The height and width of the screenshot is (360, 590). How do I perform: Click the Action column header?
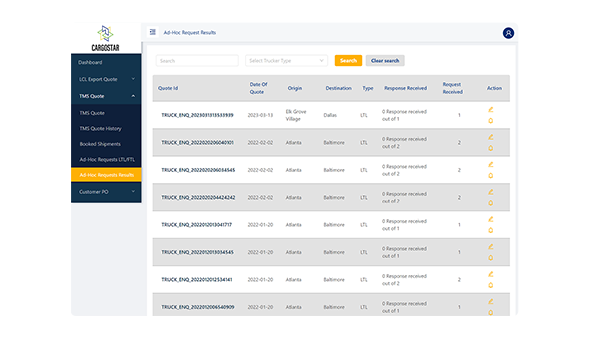click(x=494, y=88)
